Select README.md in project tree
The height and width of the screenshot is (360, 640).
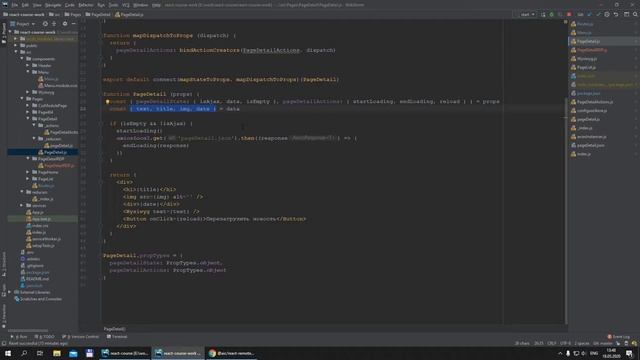[35, 279]
